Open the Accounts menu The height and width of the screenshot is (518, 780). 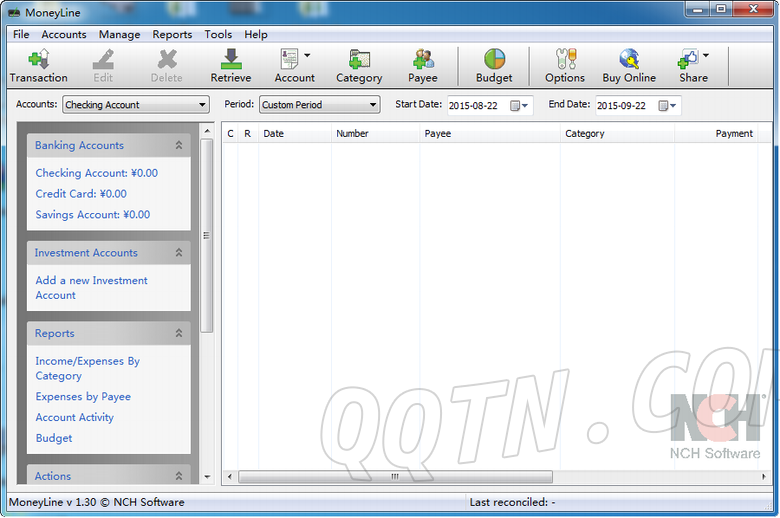[x=64, y=34]
